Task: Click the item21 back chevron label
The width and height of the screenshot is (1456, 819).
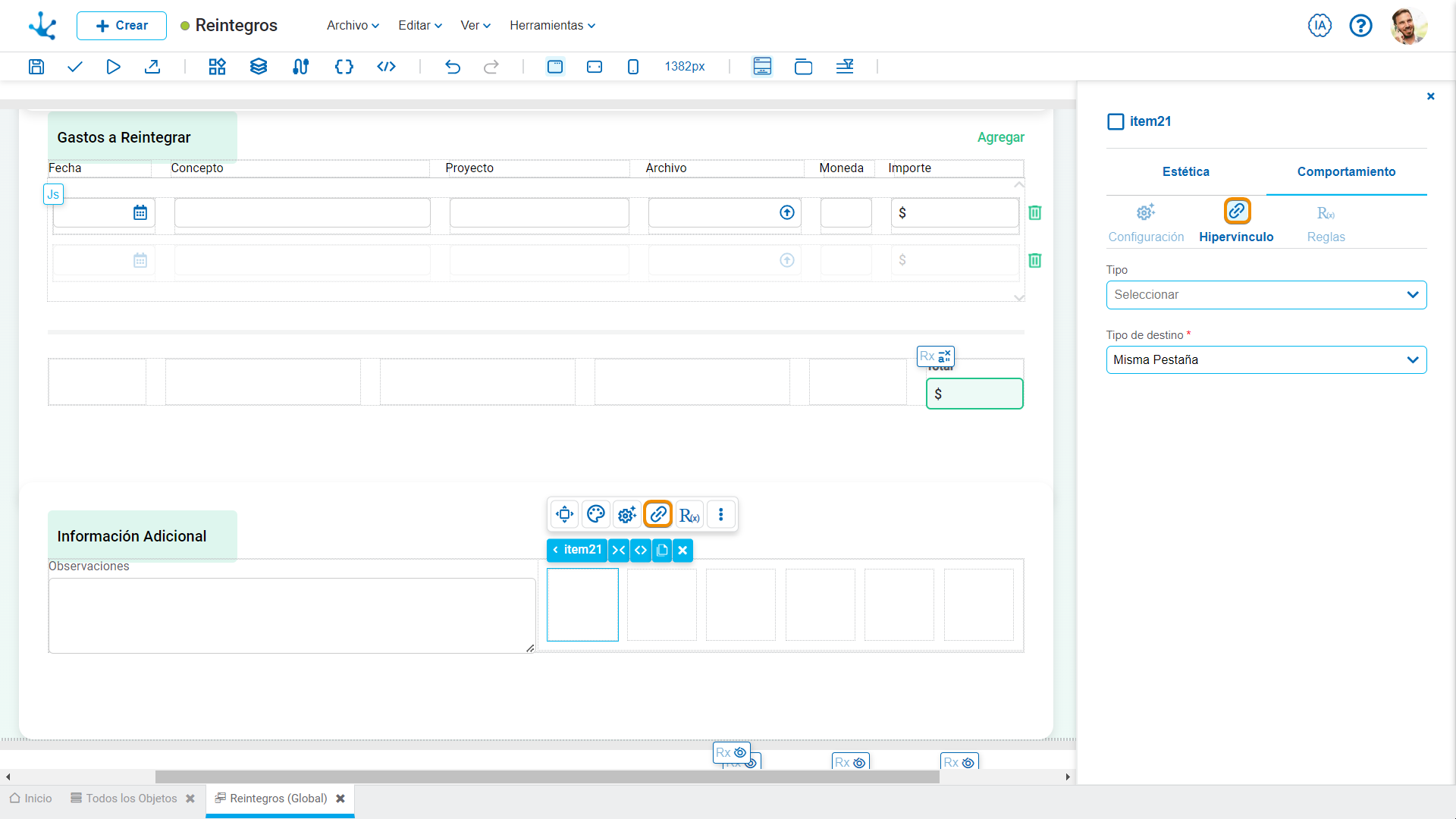Action: coord(576,551)
